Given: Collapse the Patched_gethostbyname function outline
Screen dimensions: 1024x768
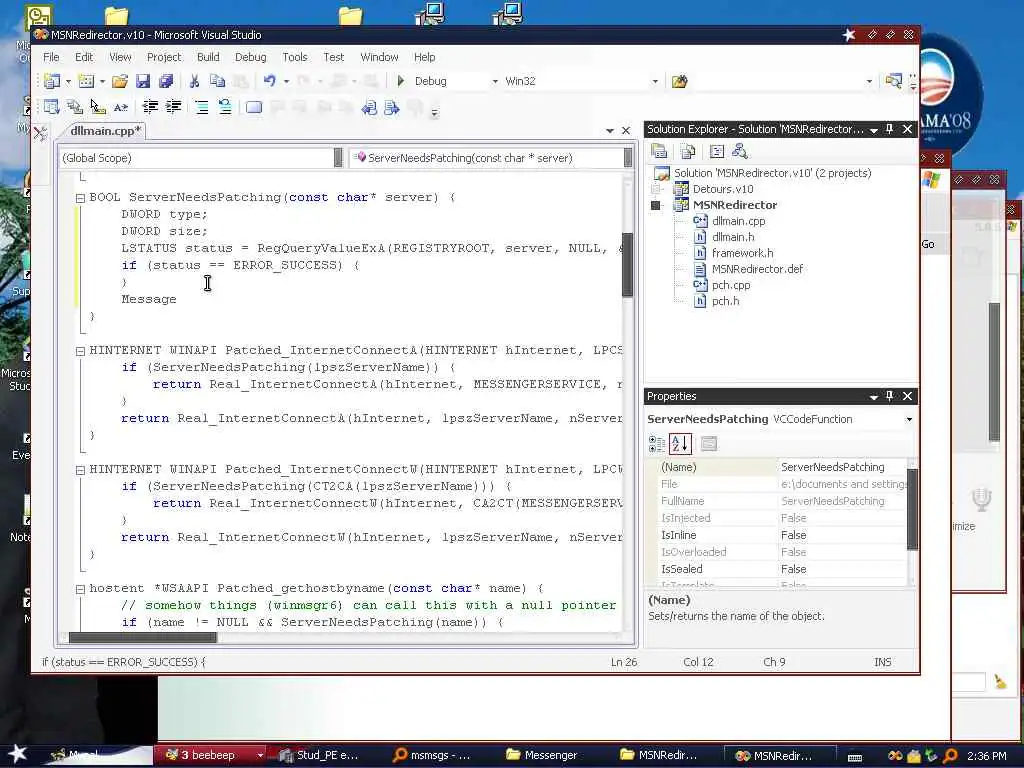Looking at the screenshot, I should coord(80,589).
